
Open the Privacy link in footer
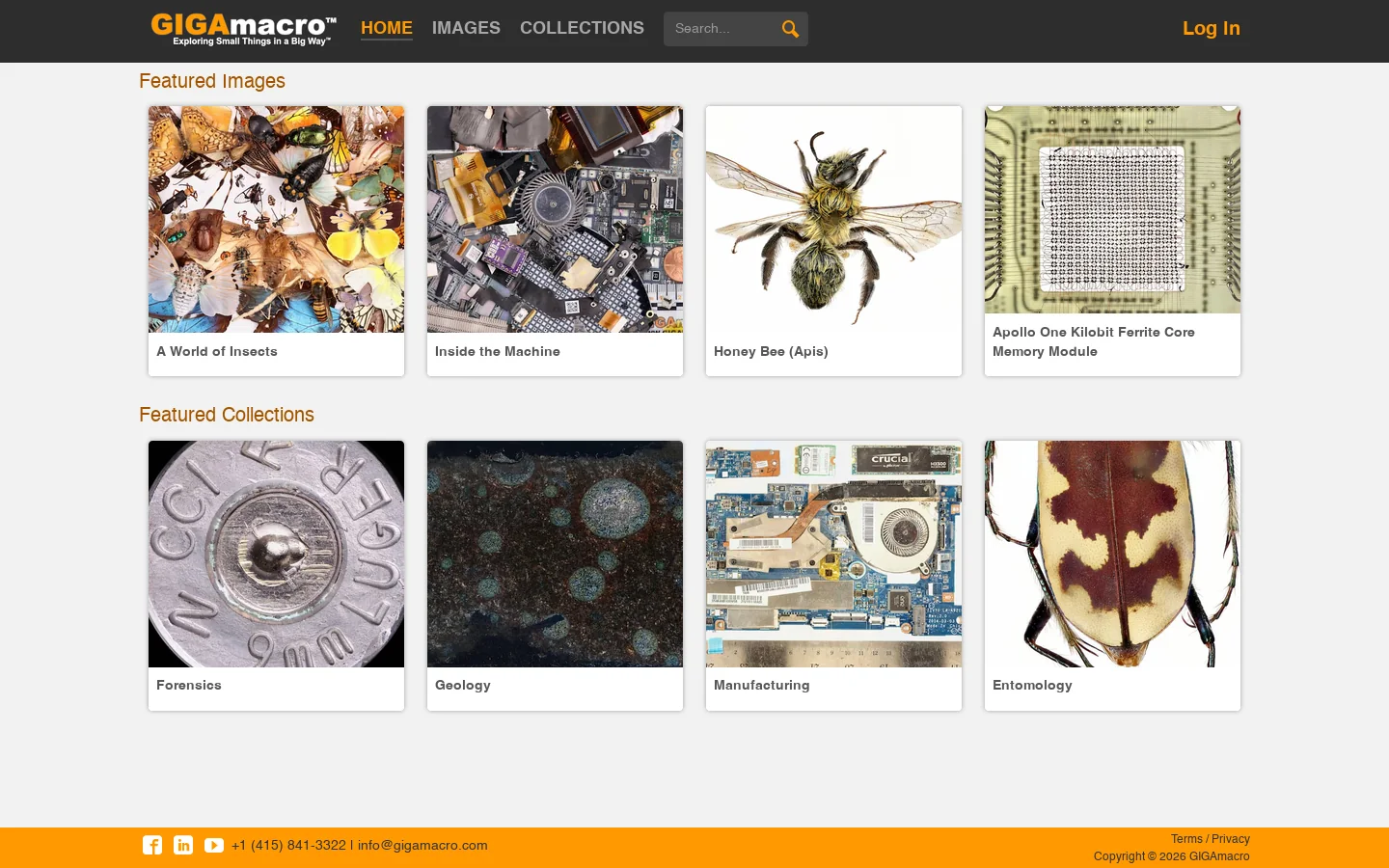click(x=1231, y=839)
